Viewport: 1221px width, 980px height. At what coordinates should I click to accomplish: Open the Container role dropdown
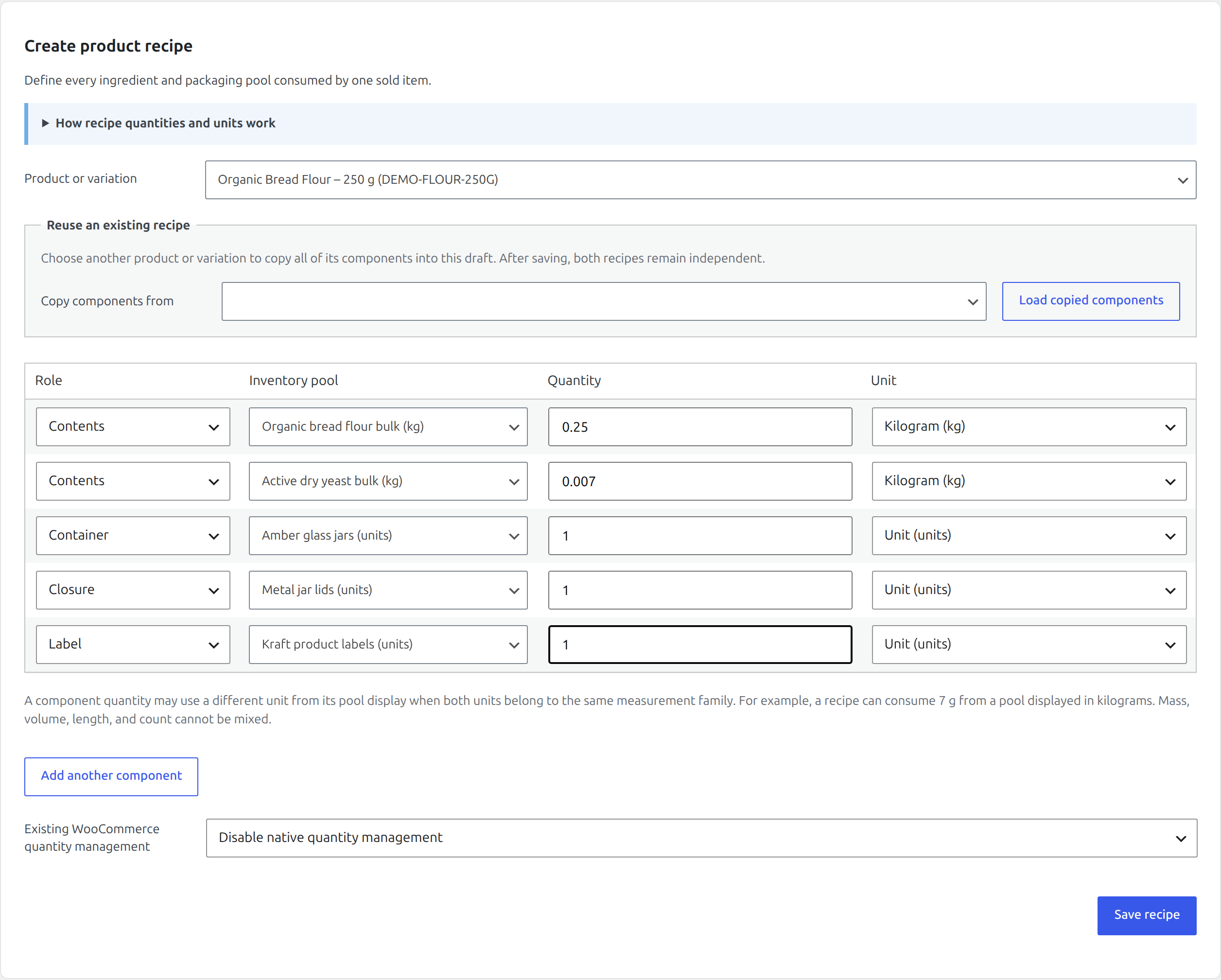[x=133, y=535]
